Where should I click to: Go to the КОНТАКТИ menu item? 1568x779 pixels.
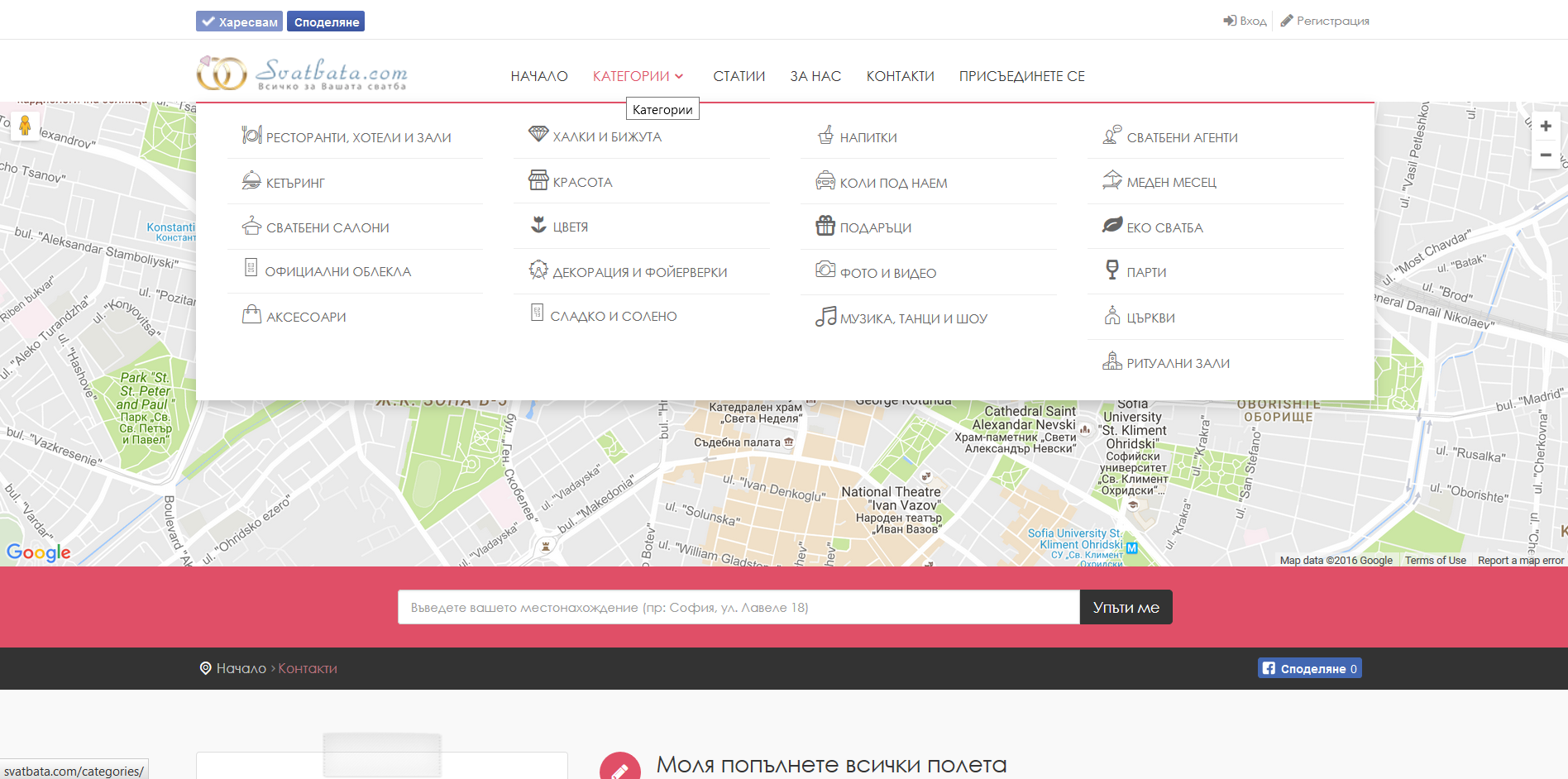click(x=900, y=76)
